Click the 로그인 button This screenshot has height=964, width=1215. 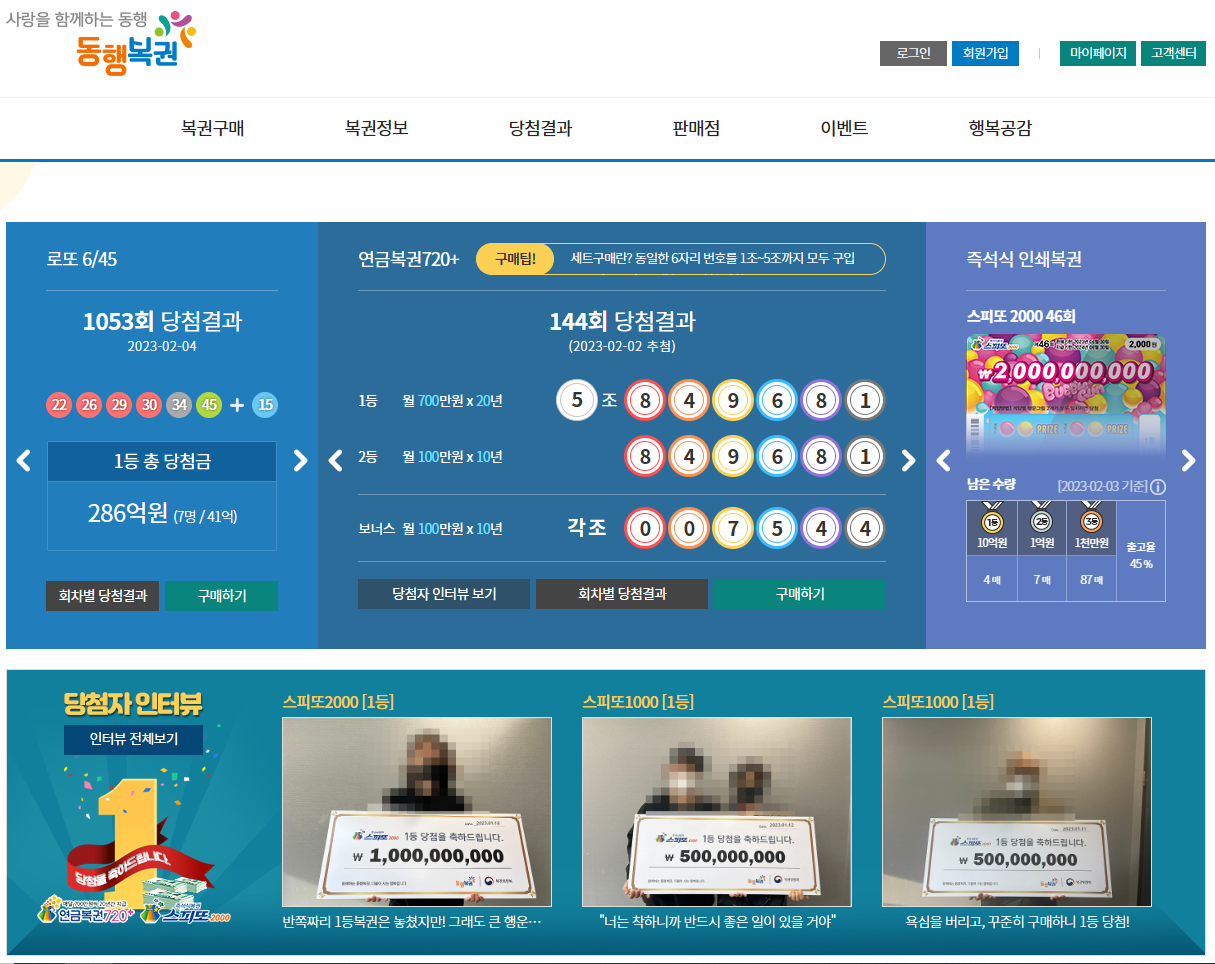coord(913,53)
